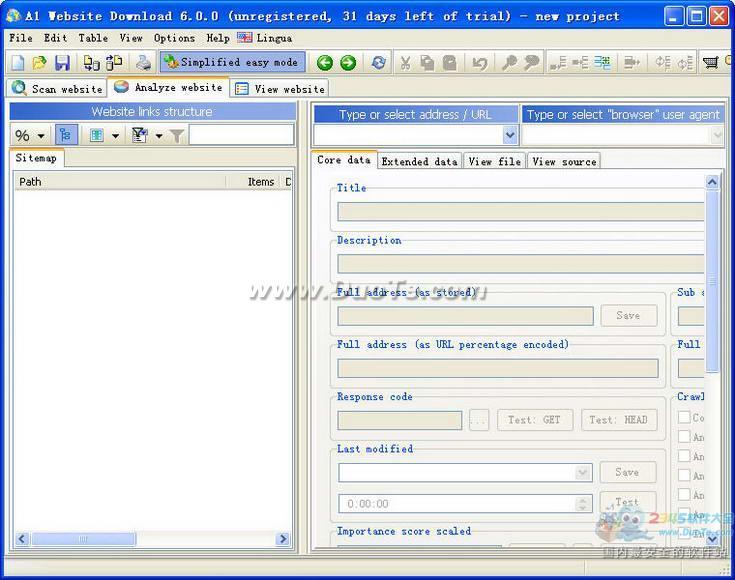The width and height of the screenshot is (735, 580).
Task: Click the vertical scrollbar in Core data panel
Action: coord(712,281)
